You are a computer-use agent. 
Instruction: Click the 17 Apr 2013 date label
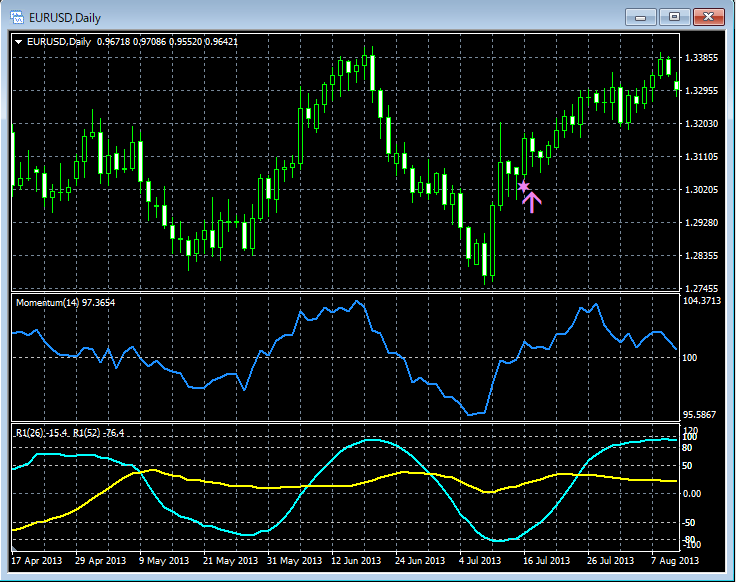coord(38,560)
